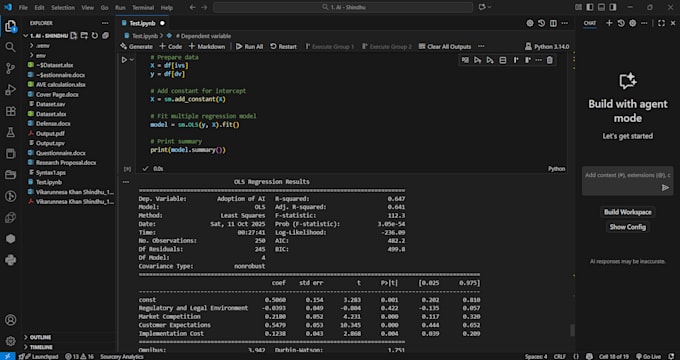Show chat history in Chat panel

pos(621,23)
